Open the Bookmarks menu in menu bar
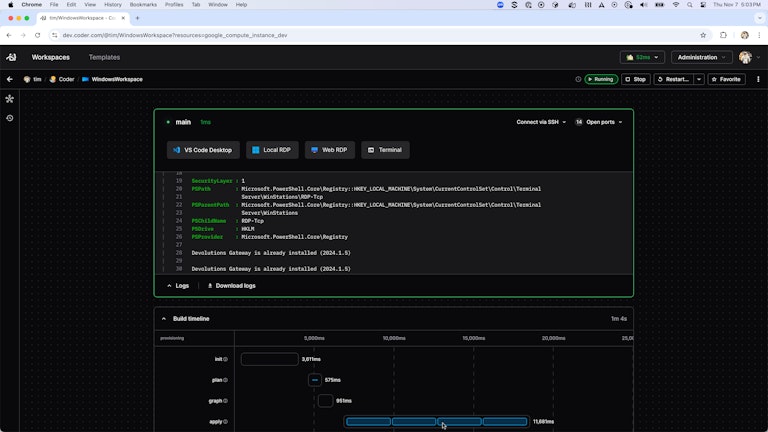Screen dimensions: 768x432 (143, 5)
